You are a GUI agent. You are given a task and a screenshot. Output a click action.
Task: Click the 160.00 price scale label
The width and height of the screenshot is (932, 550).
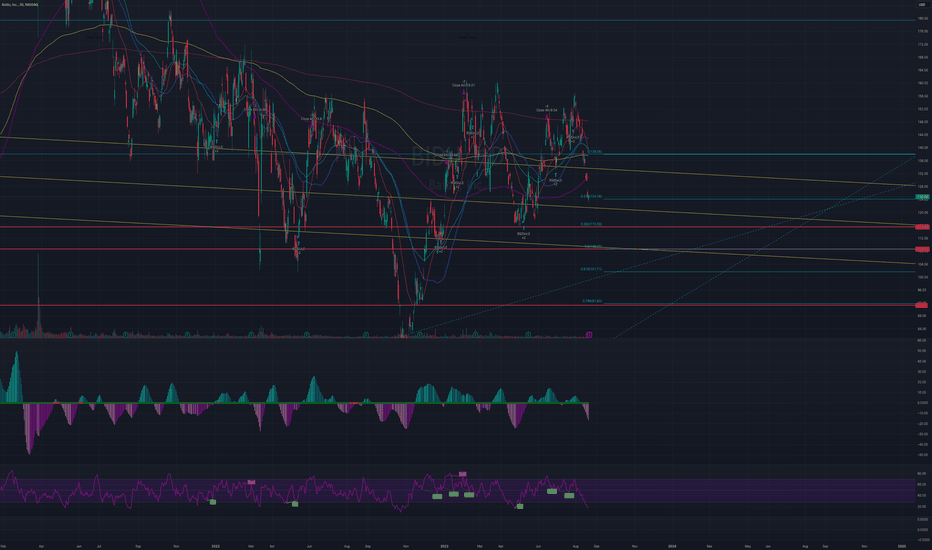[922, 83]
